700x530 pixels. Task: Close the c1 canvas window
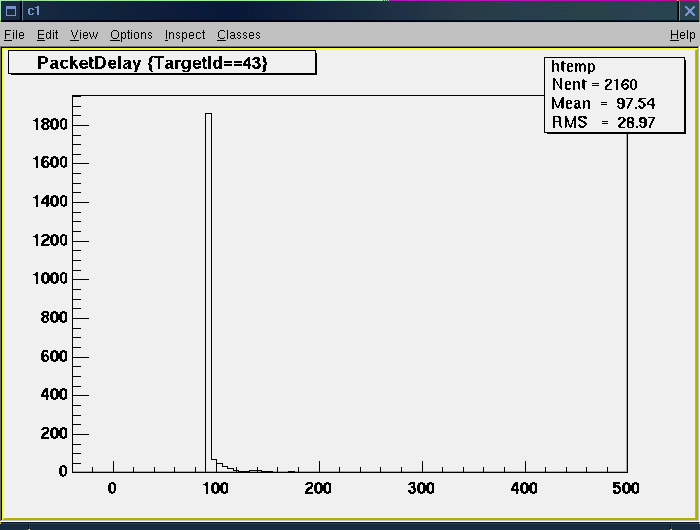[689, 11]
